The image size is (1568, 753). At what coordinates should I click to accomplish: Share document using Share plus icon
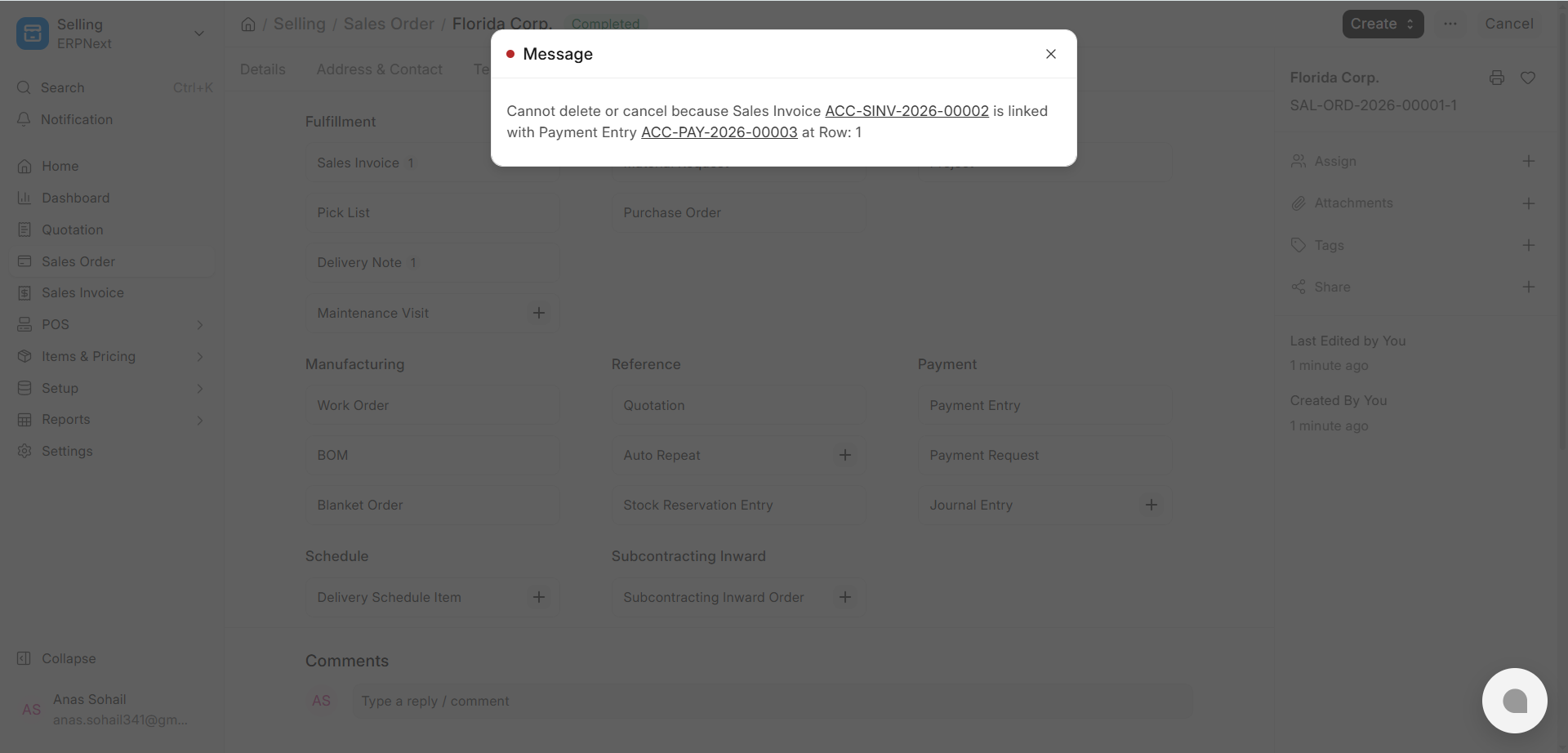(x=1529, y=287)
